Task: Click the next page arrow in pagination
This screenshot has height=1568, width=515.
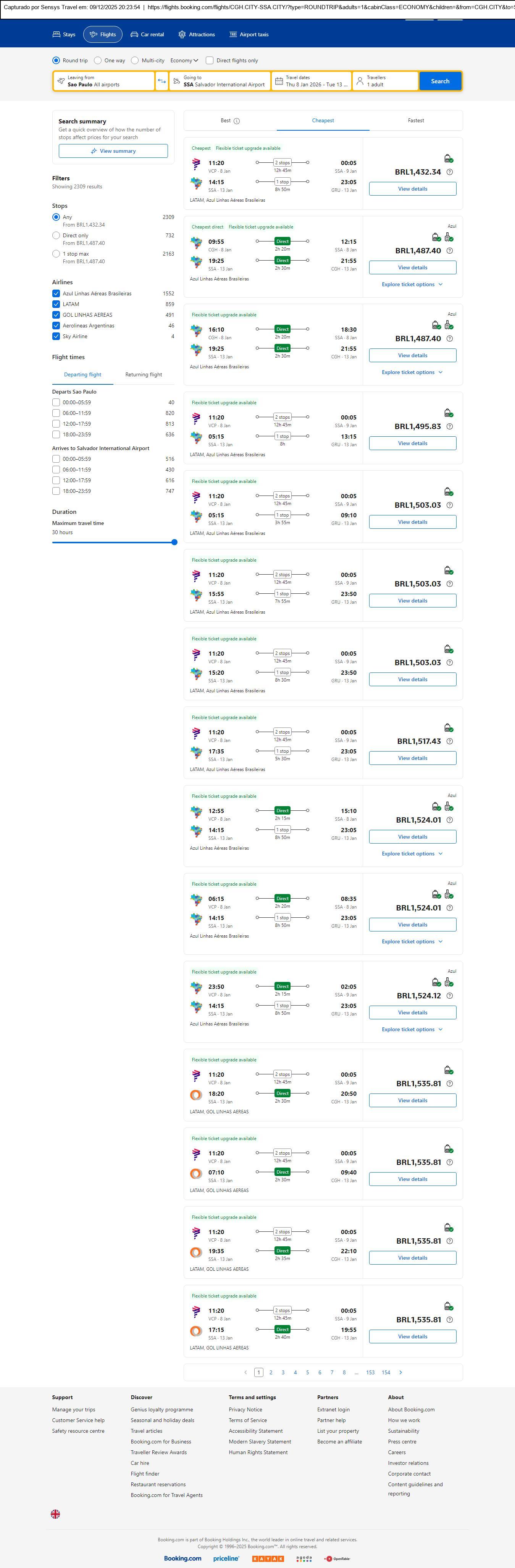Action: pos(401,1372)
